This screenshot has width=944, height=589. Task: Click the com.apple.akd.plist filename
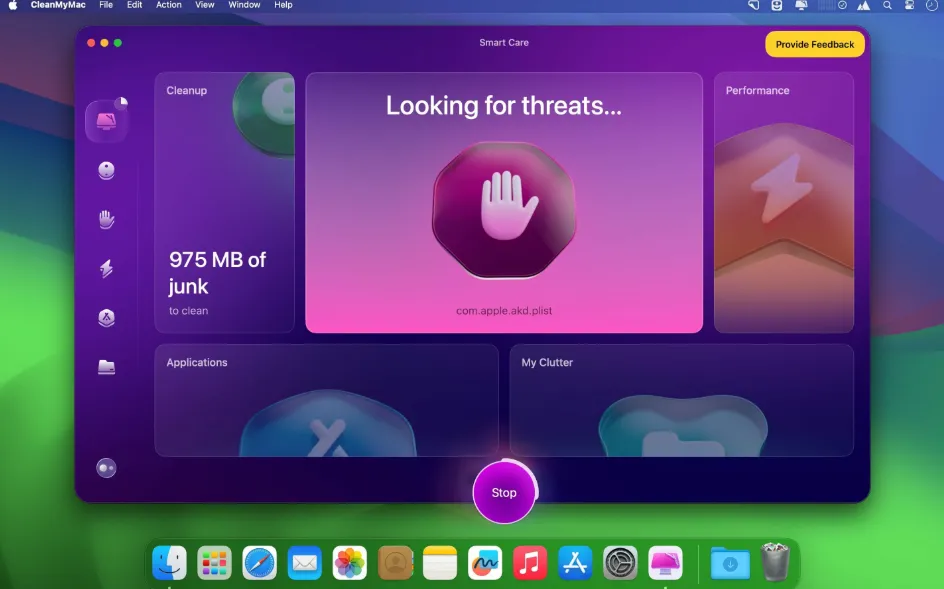pyautogui.click(x=504, y=311)
